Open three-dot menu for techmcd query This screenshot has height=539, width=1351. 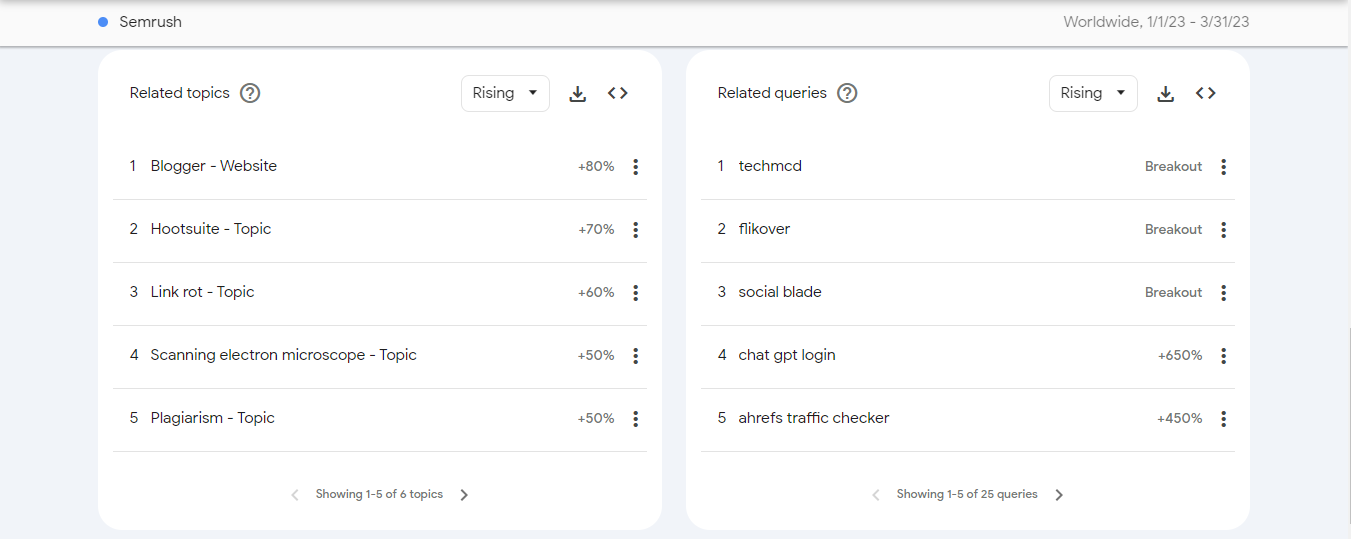pos(1223,167)
